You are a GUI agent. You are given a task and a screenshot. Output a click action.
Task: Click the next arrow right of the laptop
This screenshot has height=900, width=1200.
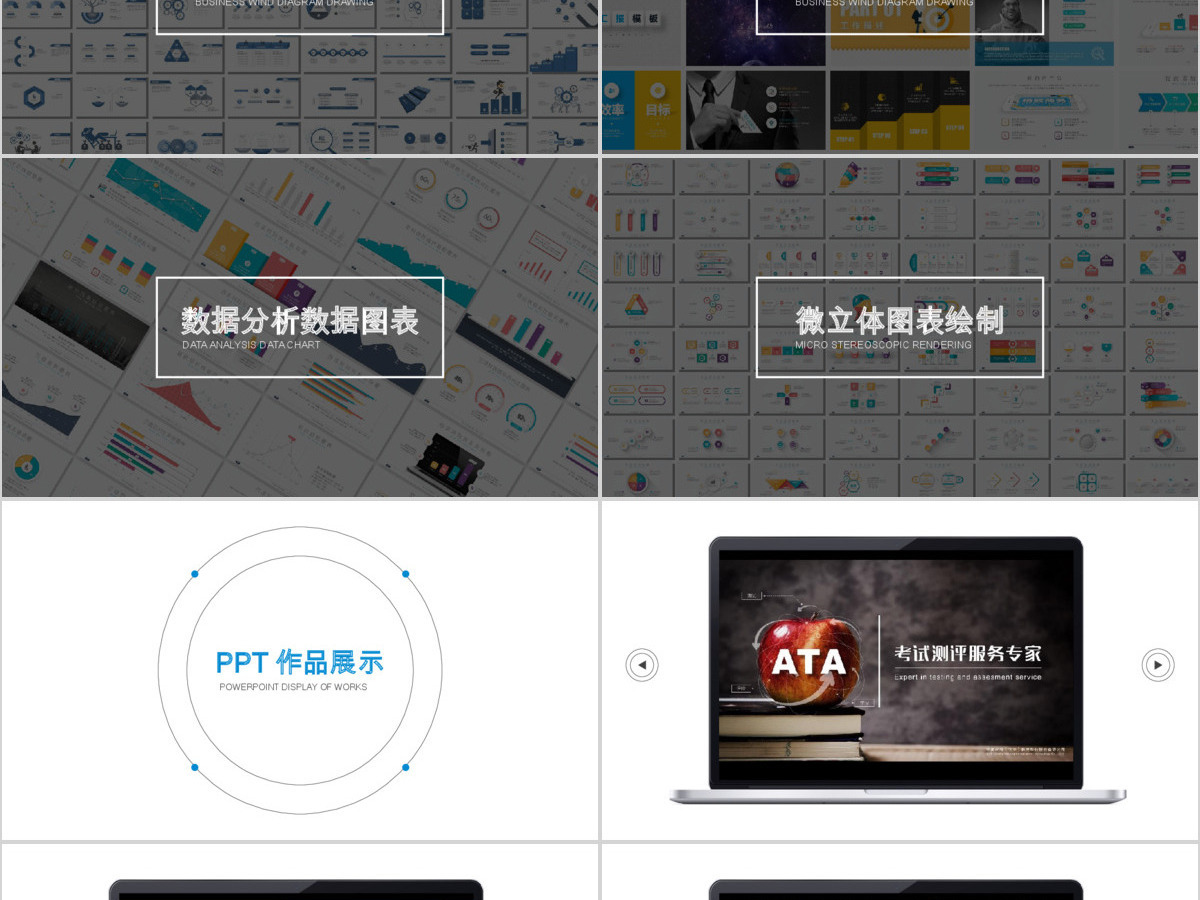(1158, 665)
